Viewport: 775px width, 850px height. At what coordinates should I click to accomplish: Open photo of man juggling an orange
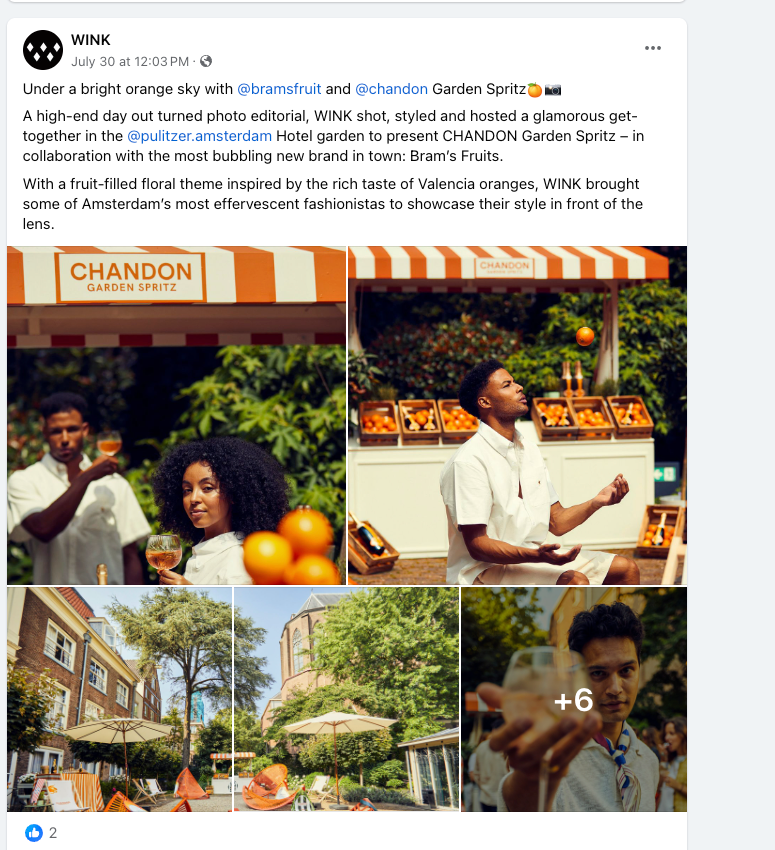tap(518, 415)
